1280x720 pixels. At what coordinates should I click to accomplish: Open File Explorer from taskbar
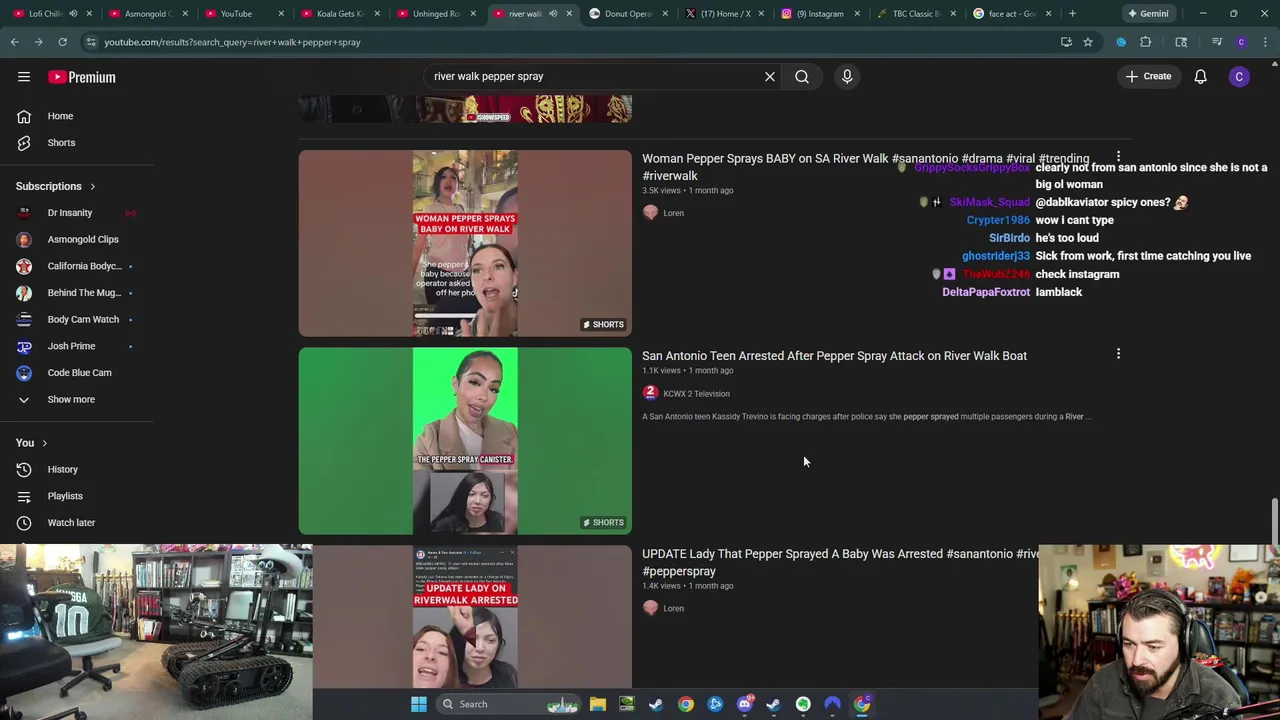(x=597, y=704)
